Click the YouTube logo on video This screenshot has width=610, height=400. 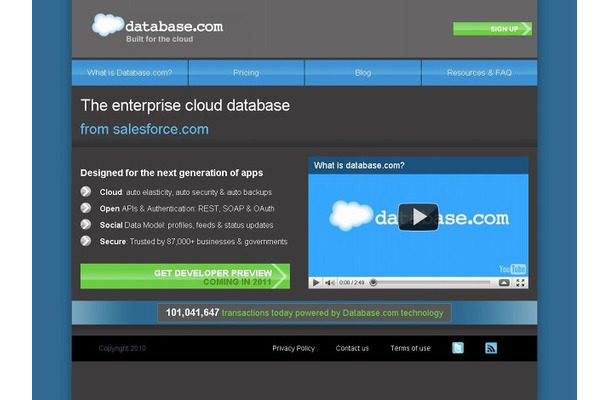(x=512, y=269)
